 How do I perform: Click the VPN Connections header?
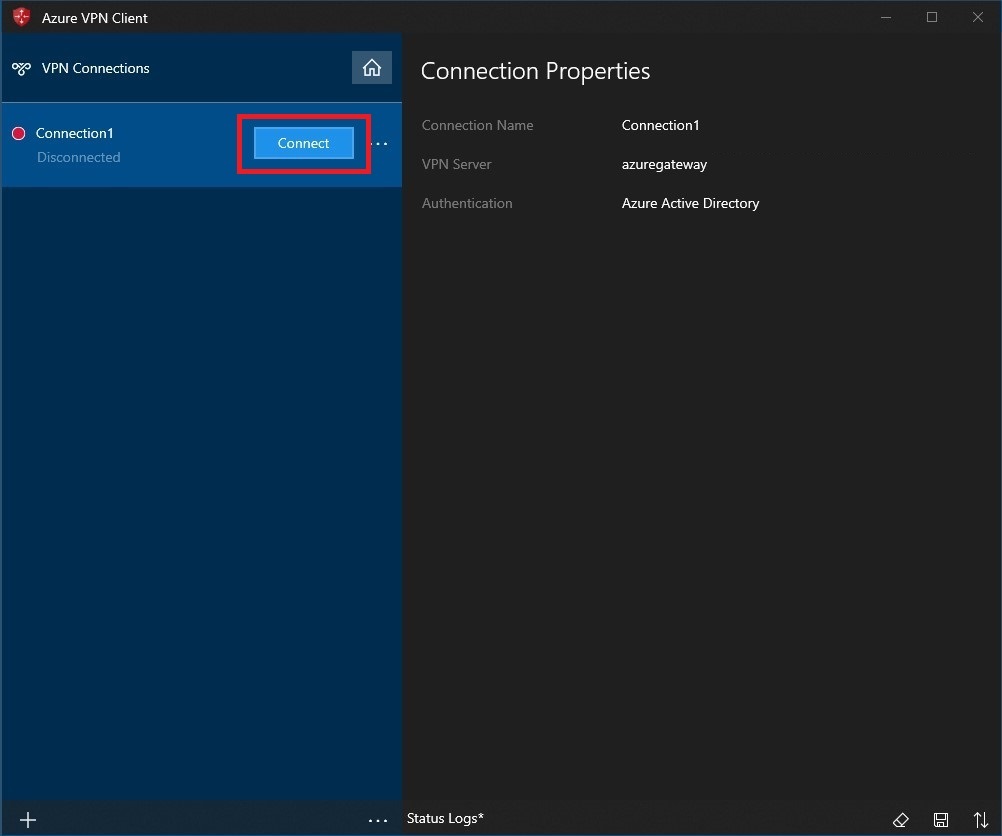point(94,68)
